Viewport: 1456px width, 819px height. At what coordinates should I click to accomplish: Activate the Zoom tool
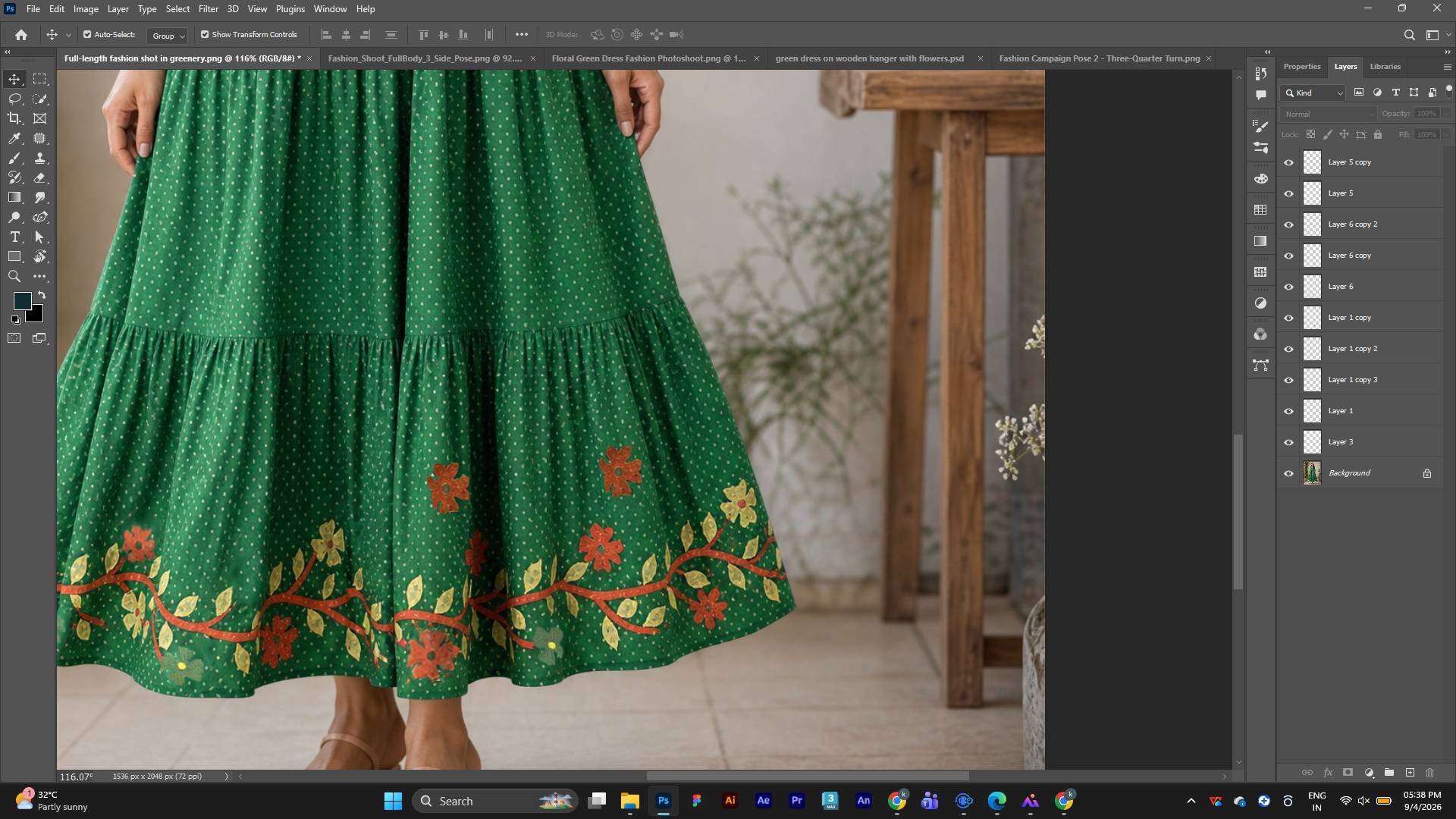[x=14, y=276]
